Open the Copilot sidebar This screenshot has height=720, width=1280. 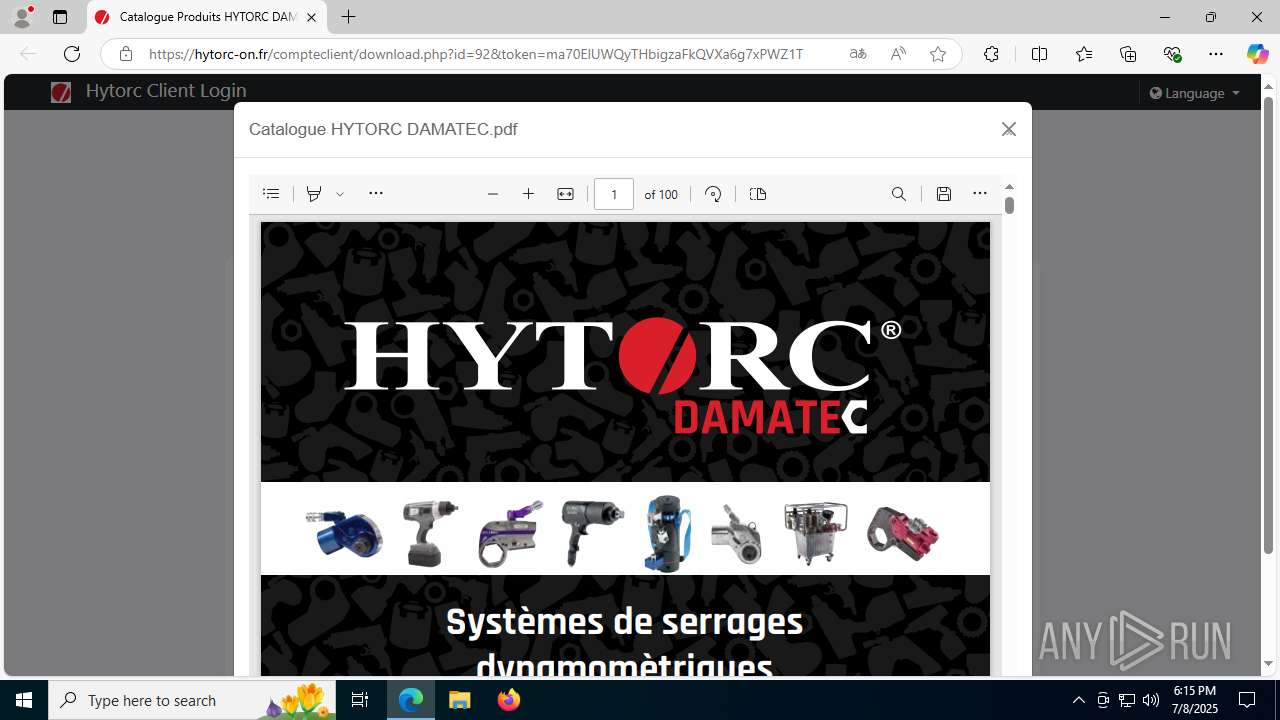pos(1257,54)
